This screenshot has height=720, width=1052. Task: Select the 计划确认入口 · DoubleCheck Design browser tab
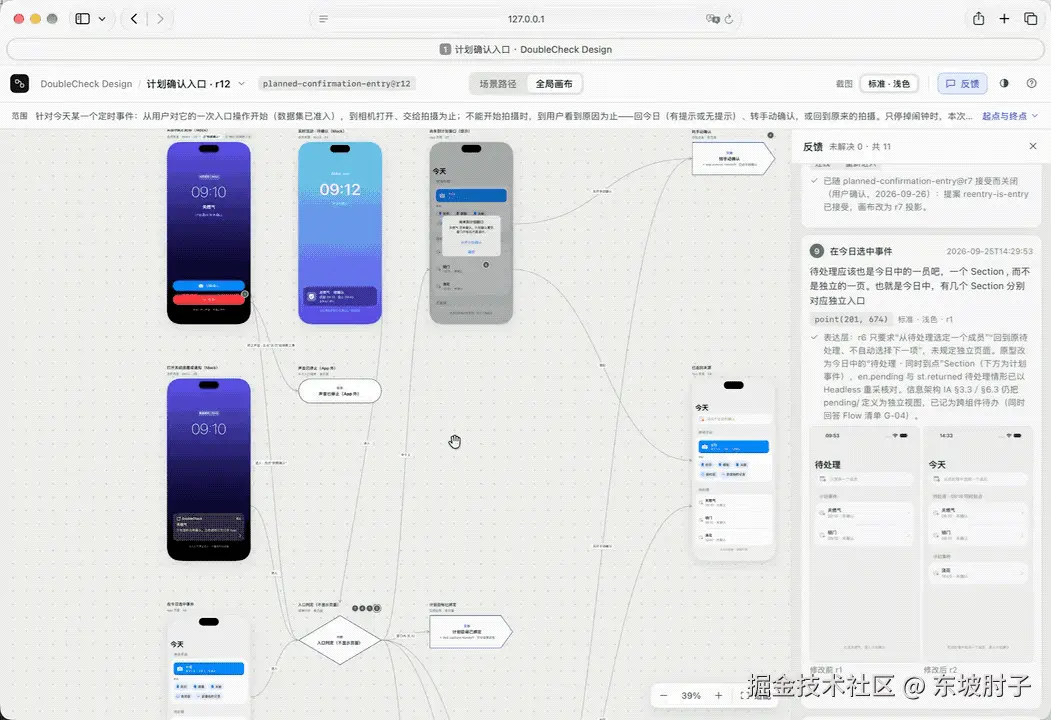526,49
